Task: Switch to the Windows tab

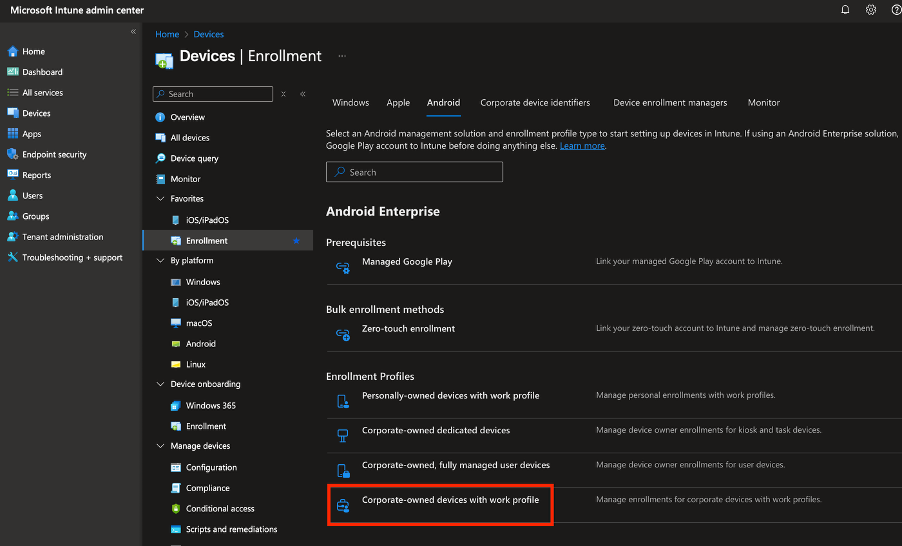Action: (x=350, y=102)
